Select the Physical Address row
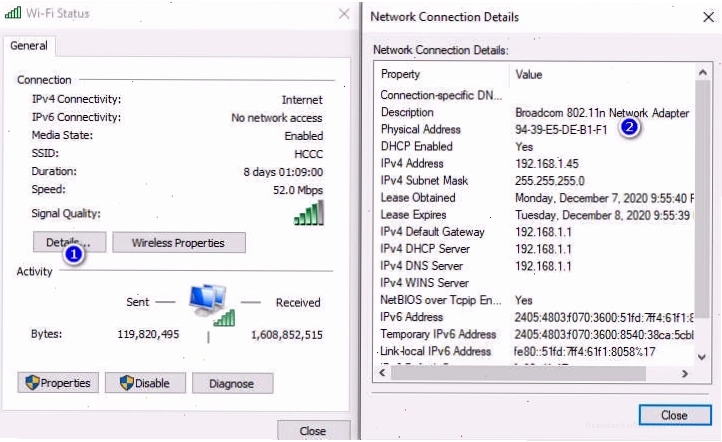The width and height of the screenshot is (722, 442). pyautogui.click(x=534, y=129)
